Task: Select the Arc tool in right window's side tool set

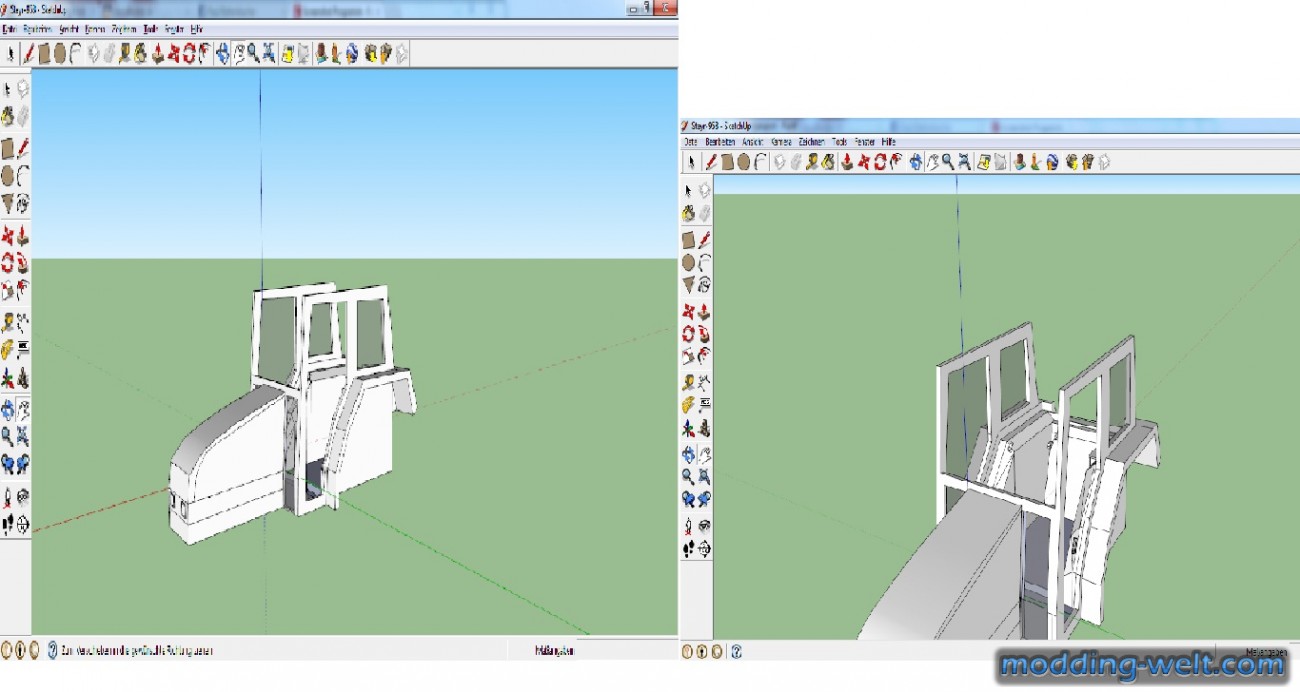Action: click(704, 265)
